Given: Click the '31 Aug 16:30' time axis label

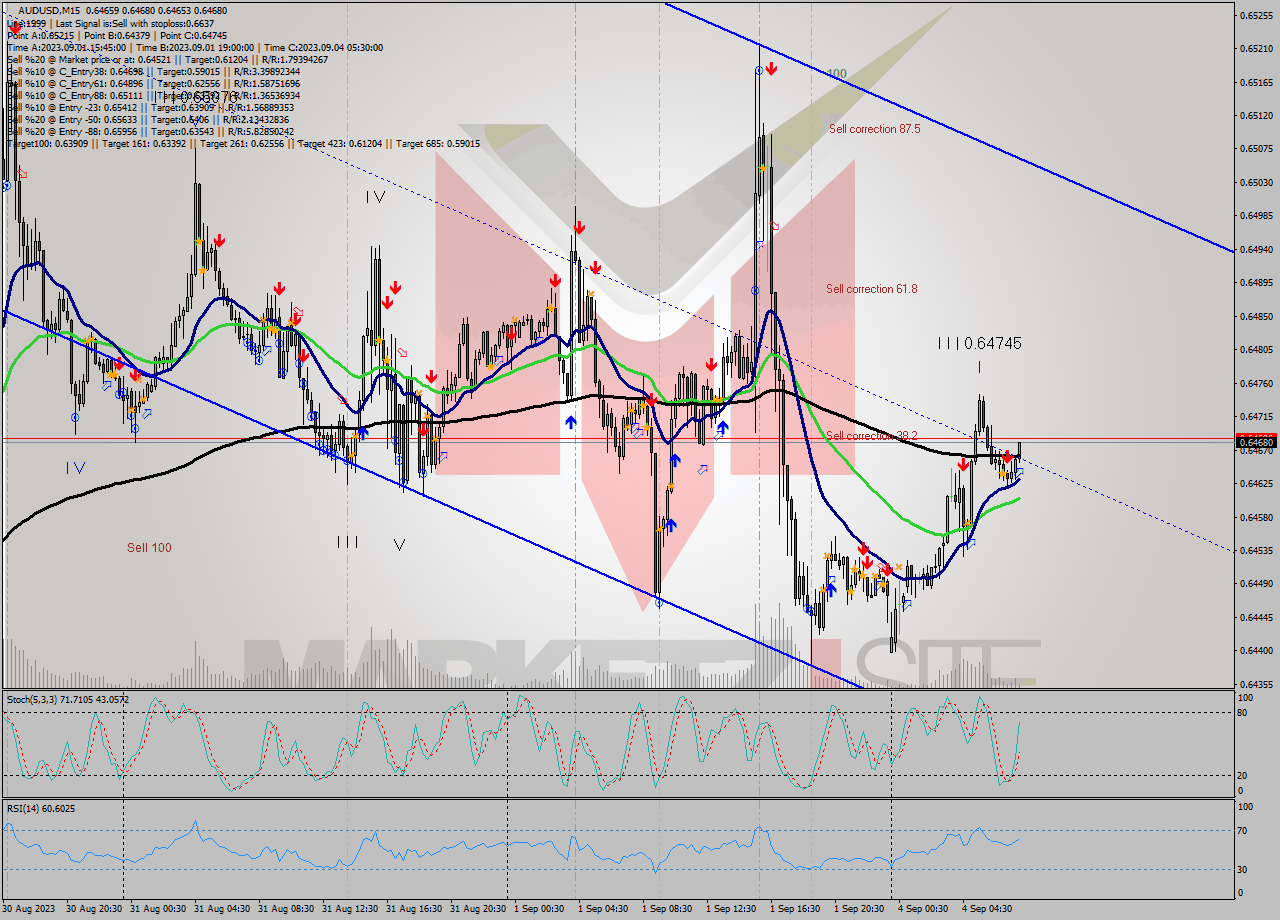Looking at the screenshot, I should tap(414, 909).
